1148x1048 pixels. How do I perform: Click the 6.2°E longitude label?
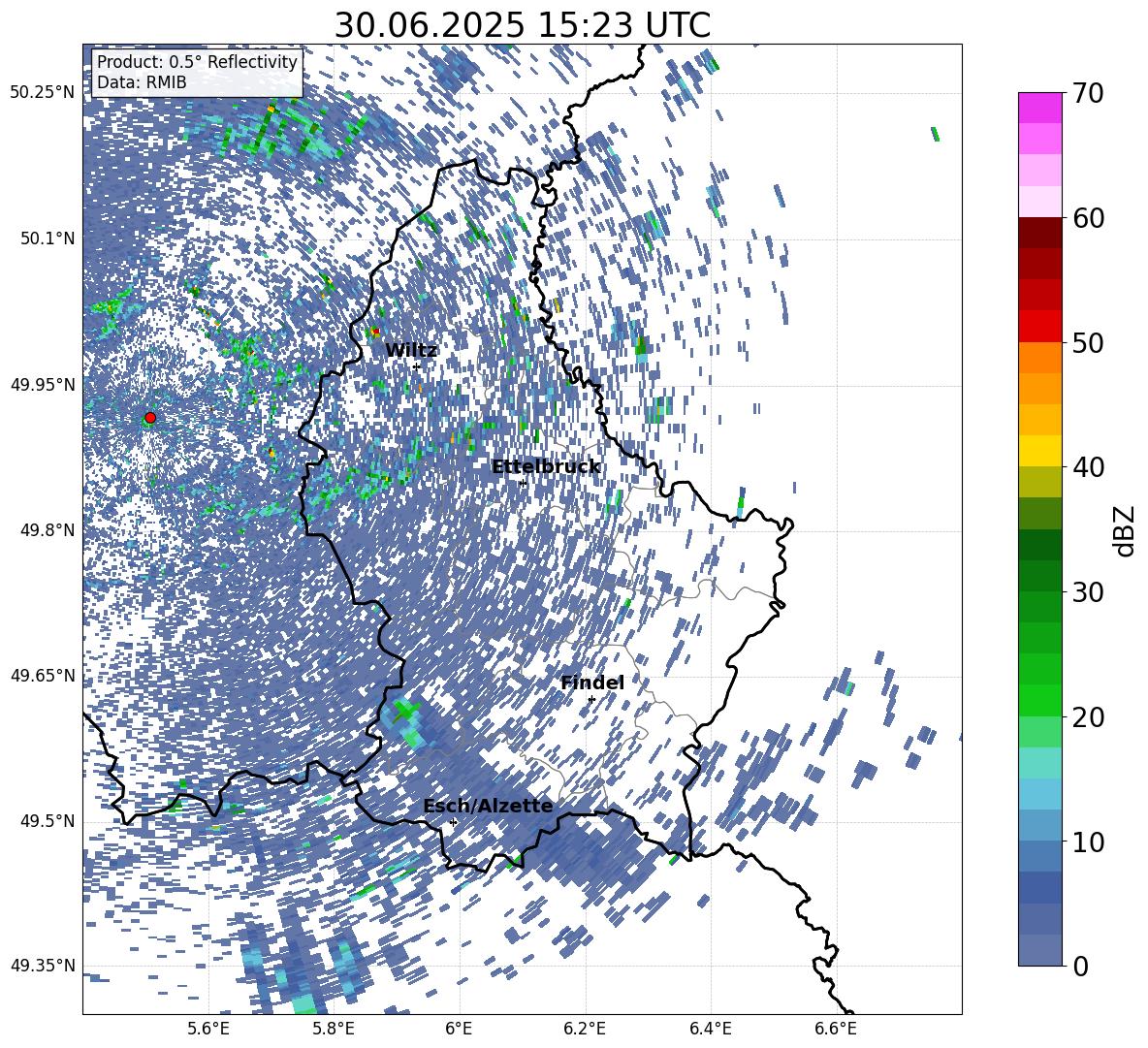tap(585, 1029)
